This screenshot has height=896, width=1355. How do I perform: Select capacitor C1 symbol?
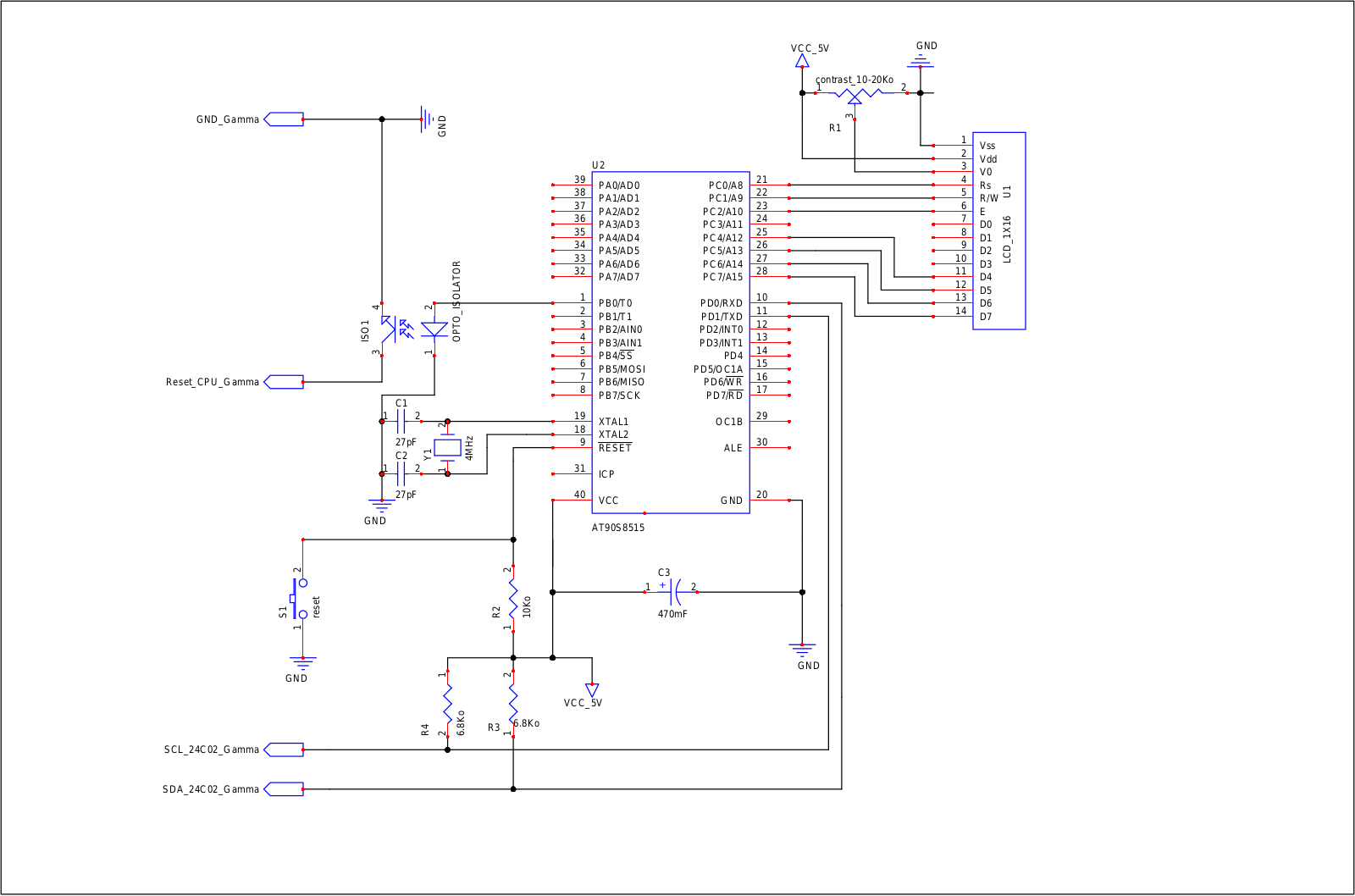(401, 422)
